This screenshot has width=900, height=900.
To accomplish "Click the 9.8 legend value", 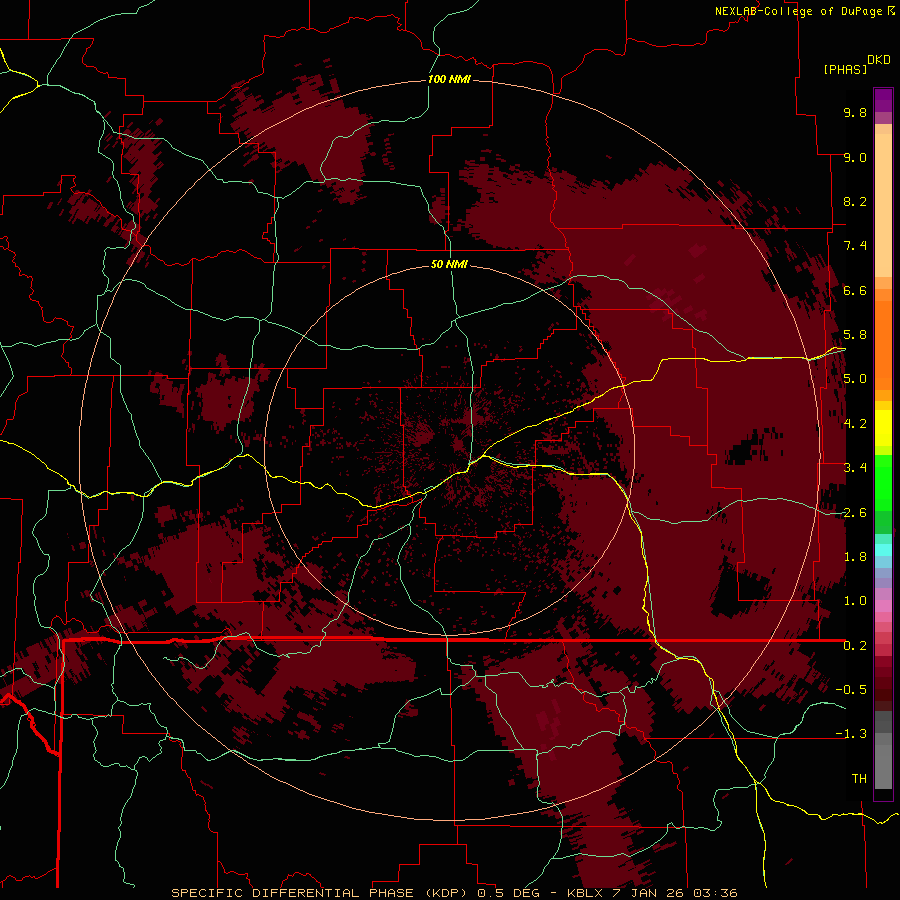I will pyautogui.click(x=855, y=112).
